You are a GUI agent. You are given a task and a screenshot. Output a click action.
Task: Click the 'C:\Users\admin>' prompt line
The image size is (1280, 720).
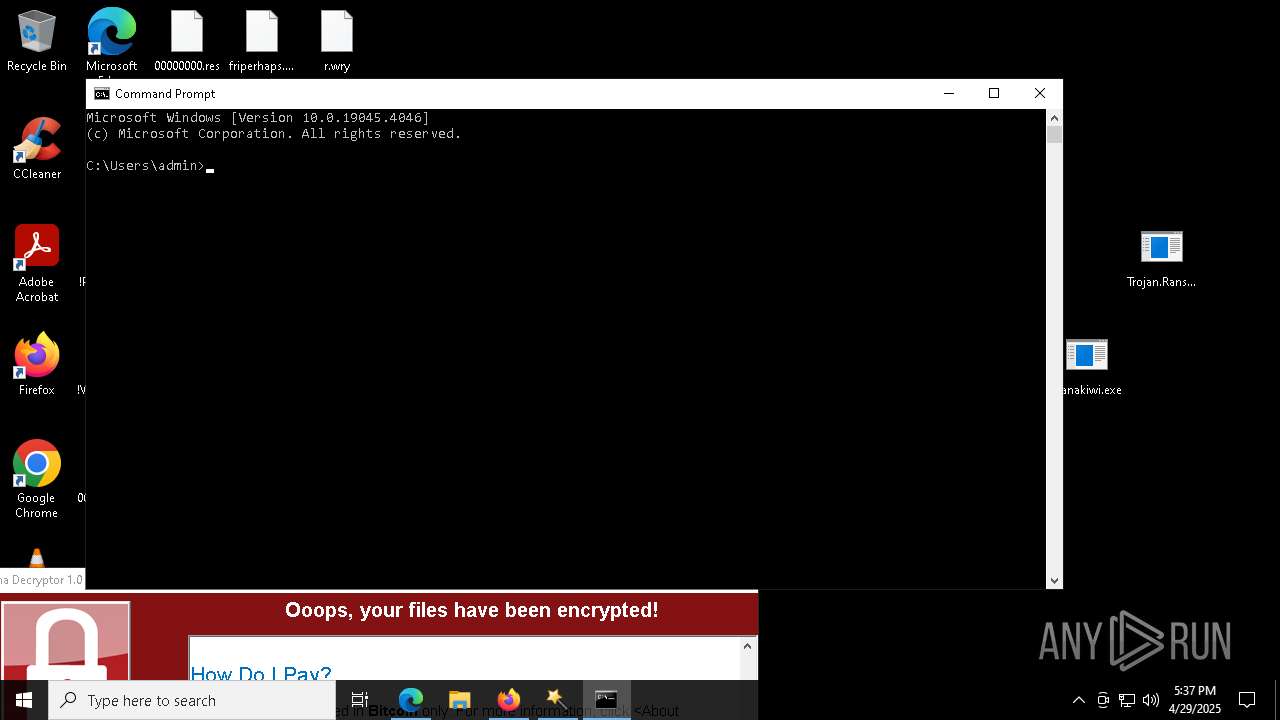(x=146, y=166)
